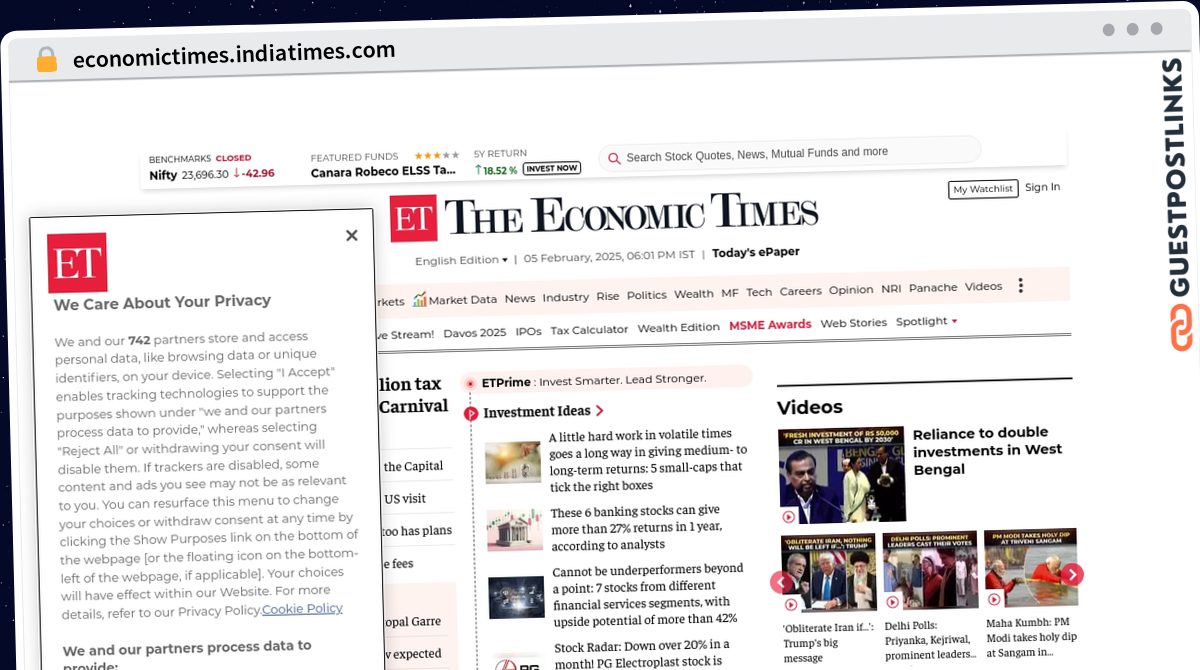Play the Maha Kumbh video

point(993,599)
